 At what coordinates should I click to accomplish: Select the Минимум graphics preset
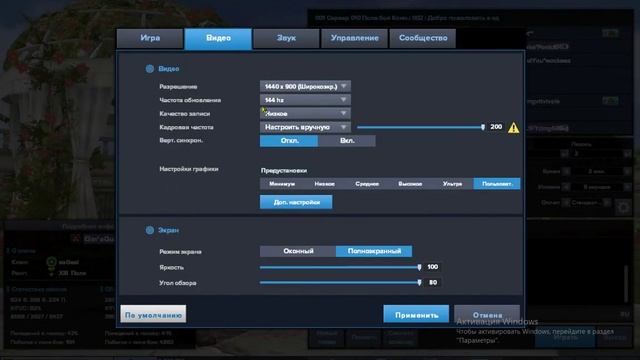pos(282,184)
